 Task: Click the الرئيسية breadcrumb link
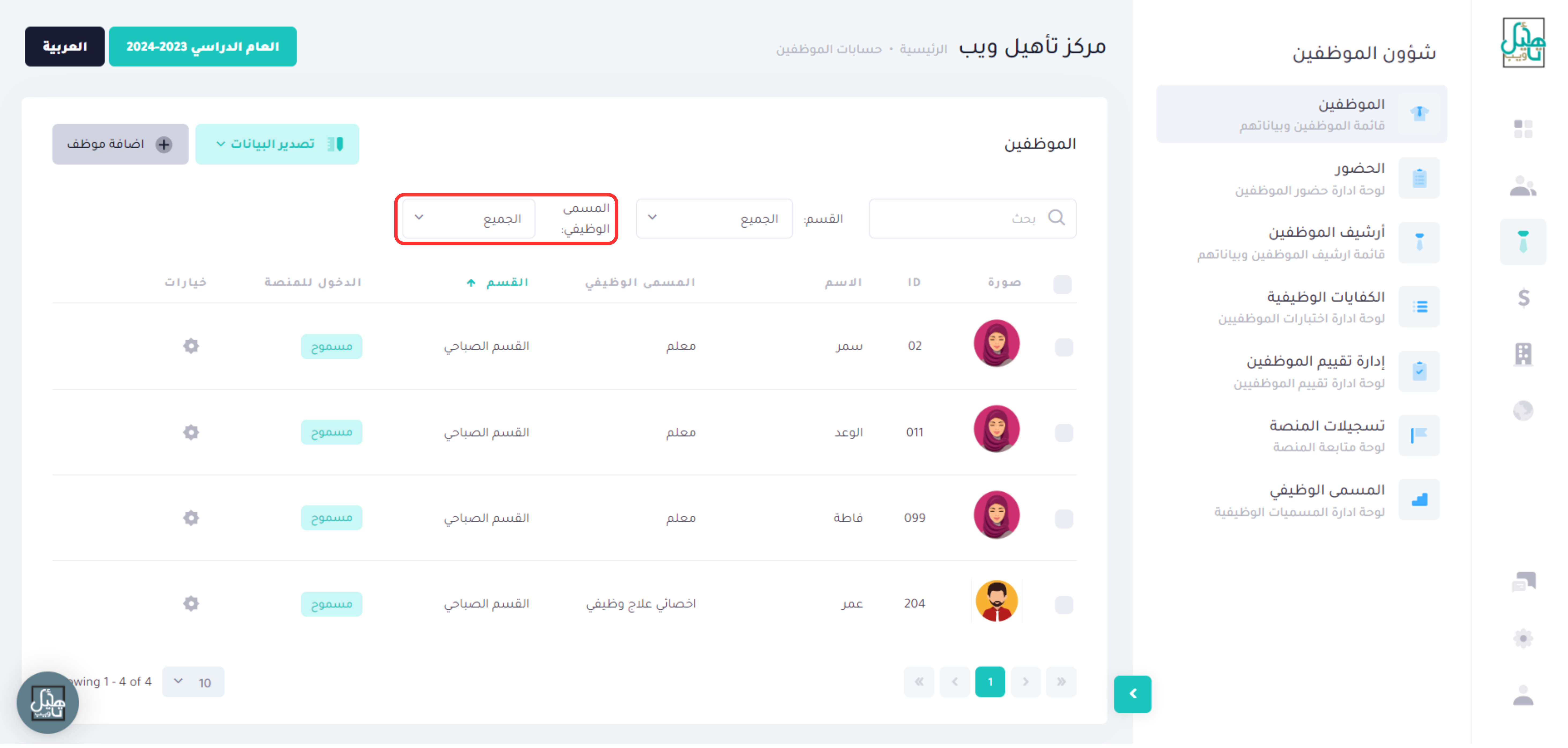pyautogui.click(x=923, y=49)
